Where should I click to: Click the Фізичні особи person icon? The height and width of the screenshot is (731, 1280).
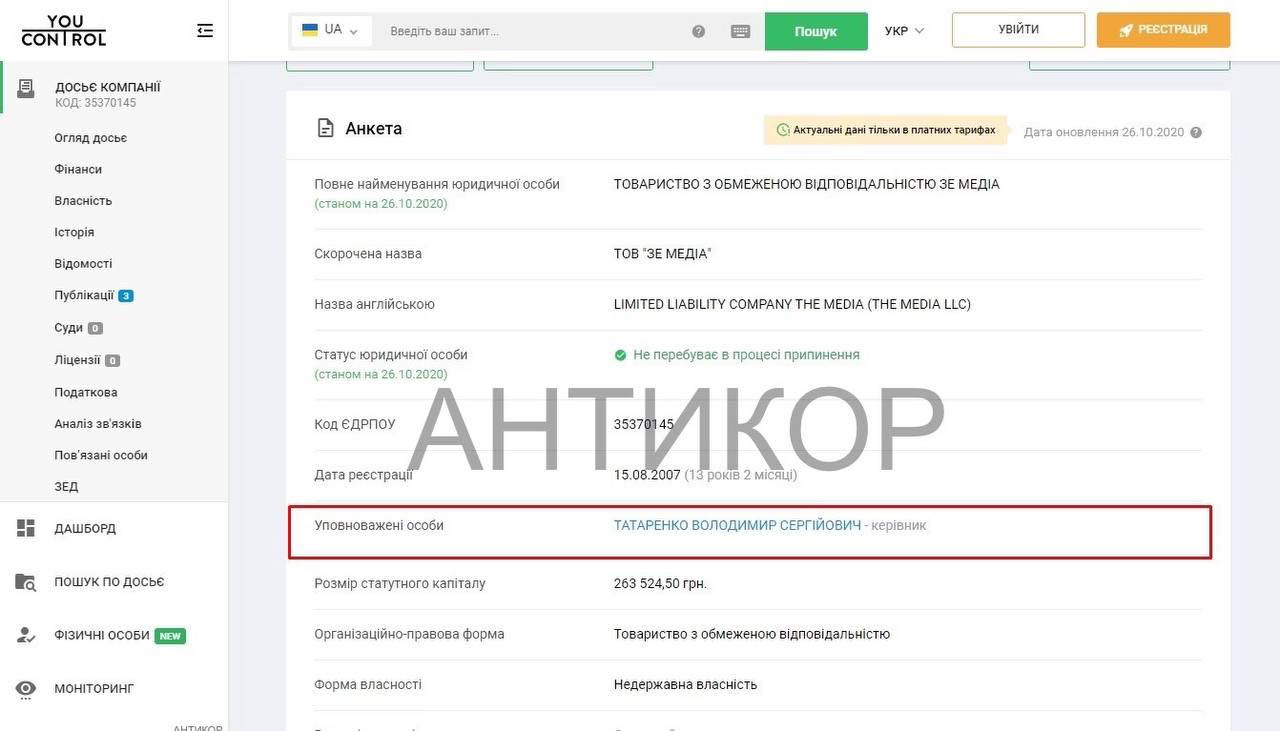click(26, 635)
